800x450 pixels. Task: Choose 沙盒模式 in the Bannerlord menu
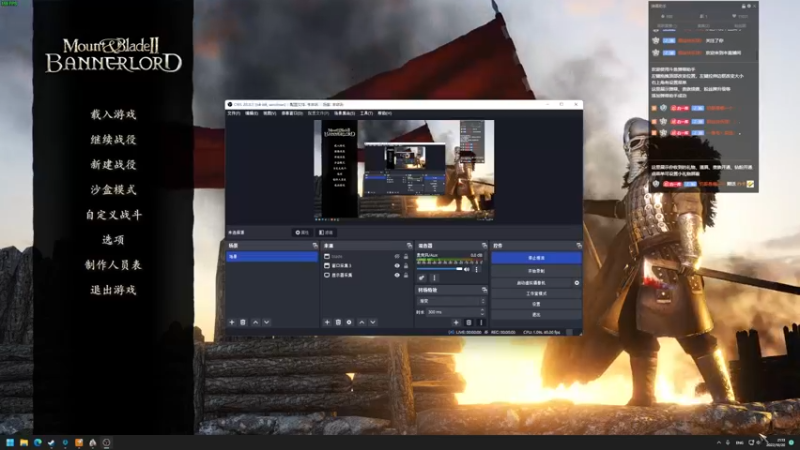[113, 190]
